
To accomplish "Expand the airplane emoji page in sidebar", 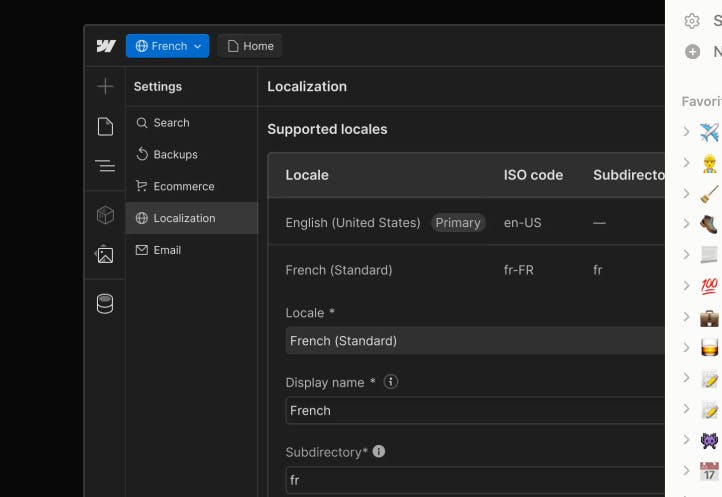I will [x=687, y=132].
